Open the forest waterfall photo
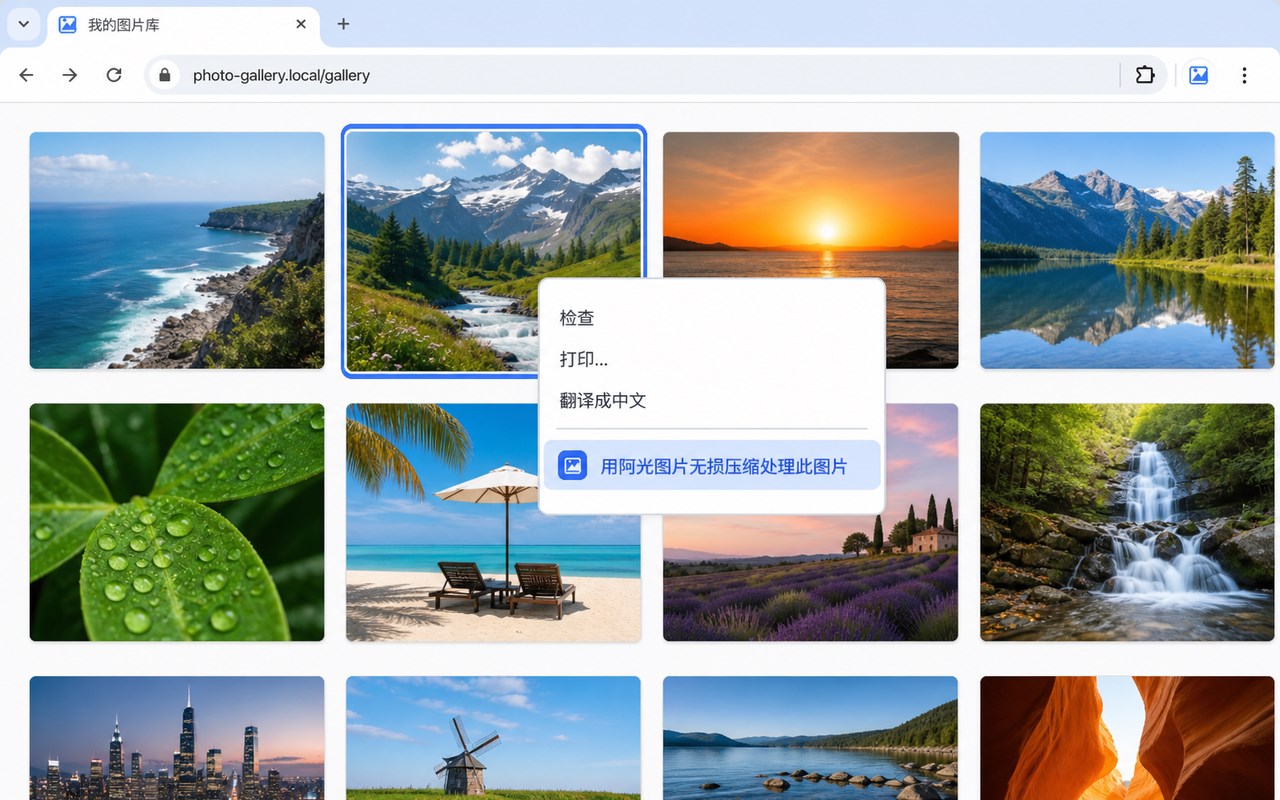 pos(1127,522)
